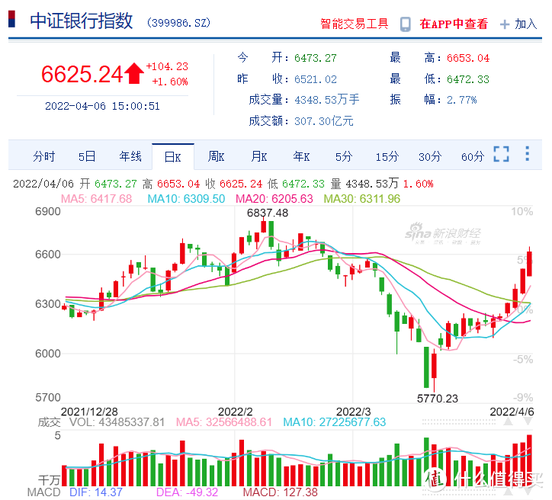552x500 pixels.
Task: Click the last red candlestick on the chart
Action: coord(529,263)
